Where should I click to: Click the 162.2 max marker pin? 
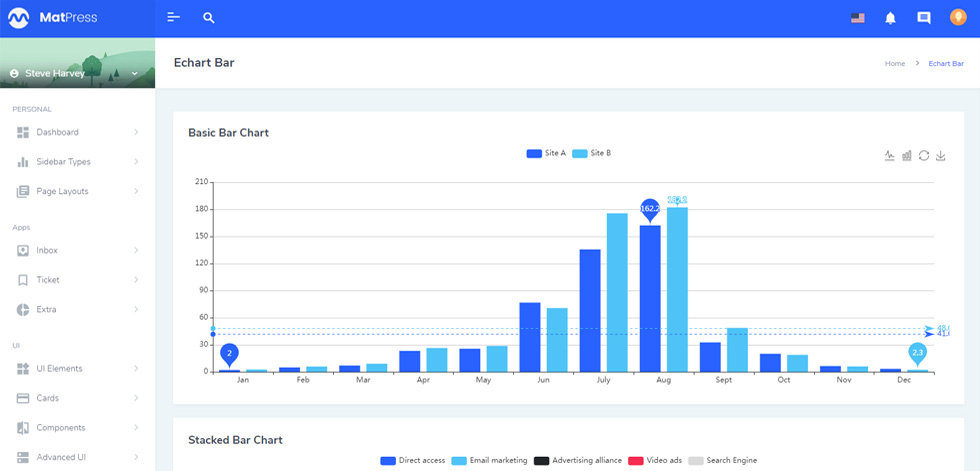(x=650, y=210)
